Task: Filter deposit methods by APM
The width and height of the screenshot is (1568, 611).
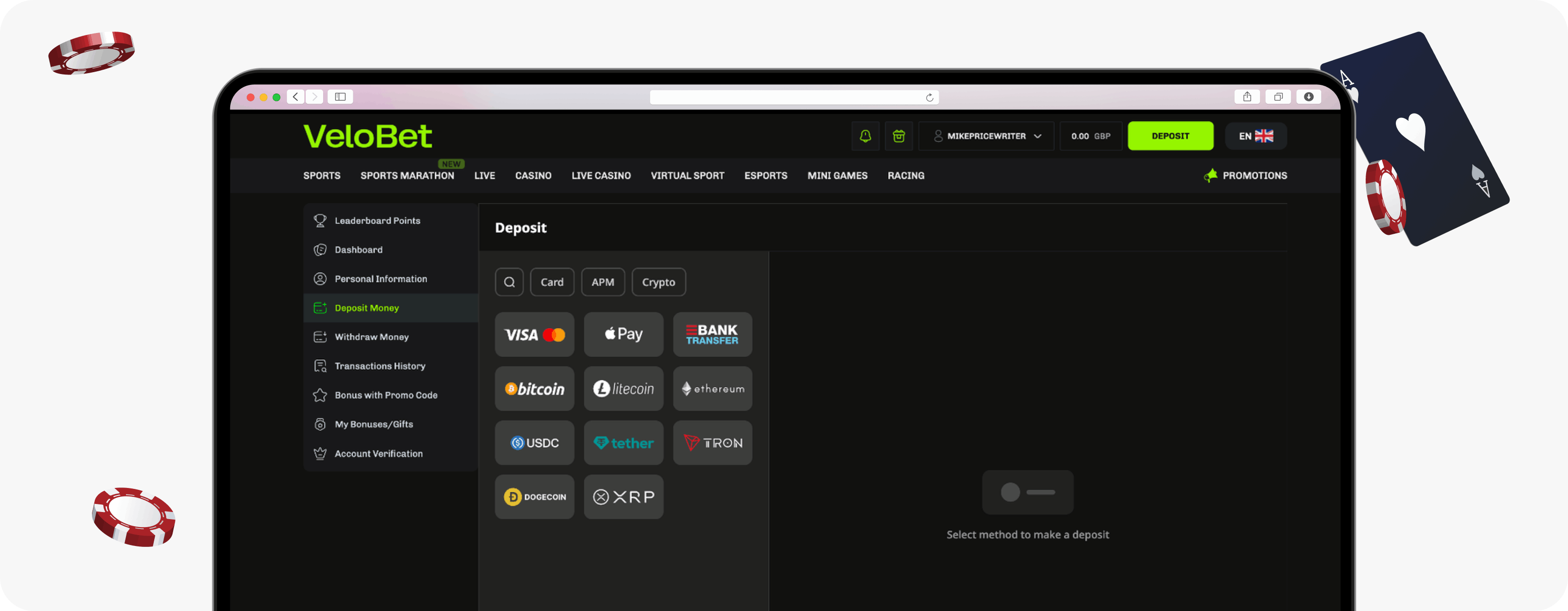Action: pyautogui.click(x=602, y=282)
